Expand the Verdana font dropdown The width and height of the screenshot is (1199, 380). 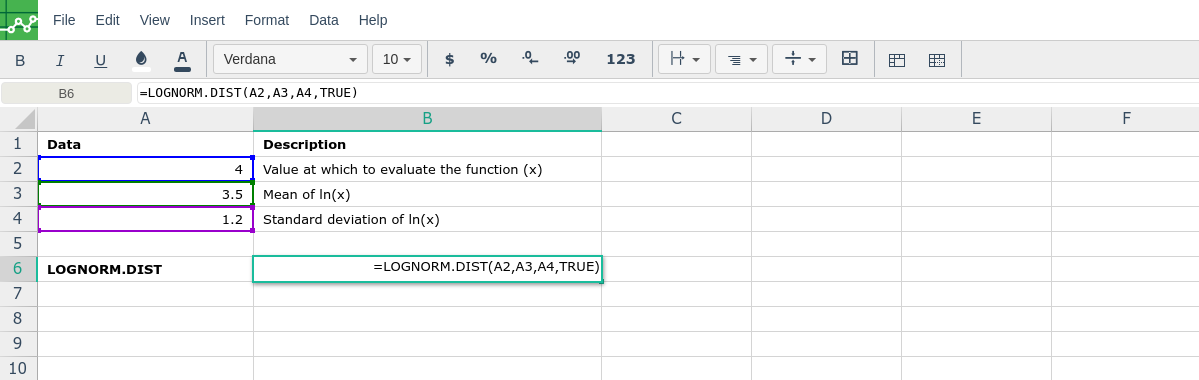tap(291, 59)
